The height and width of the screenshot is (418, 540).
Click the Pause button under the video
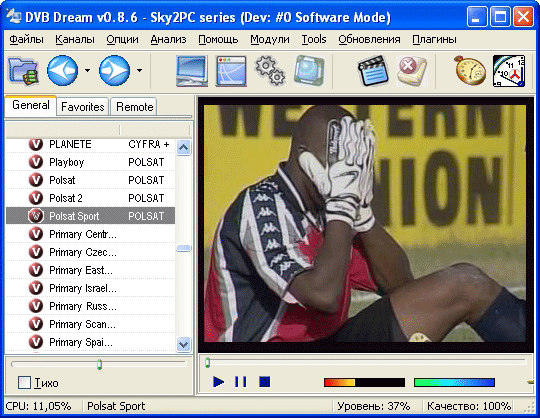(241, 382)
